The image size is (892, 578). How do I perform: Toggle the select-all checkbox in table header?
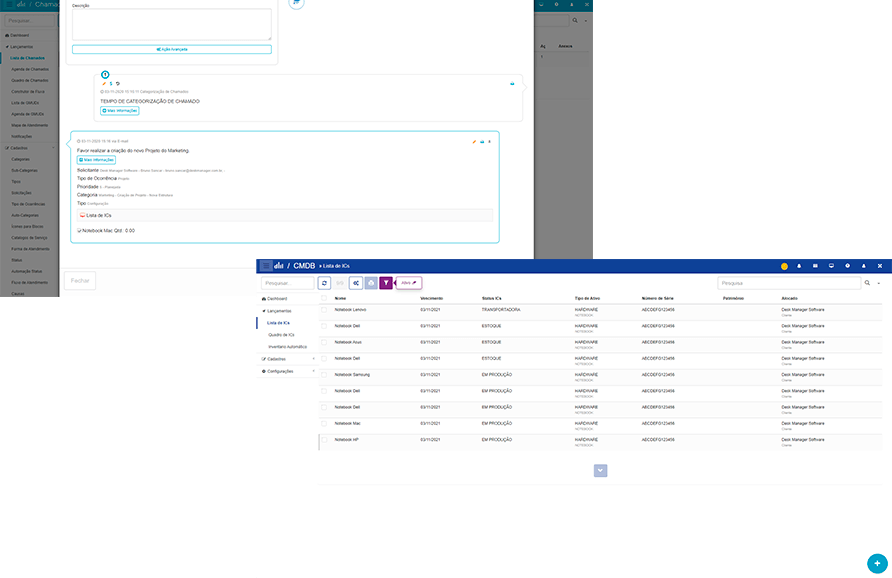pos(324,298)
